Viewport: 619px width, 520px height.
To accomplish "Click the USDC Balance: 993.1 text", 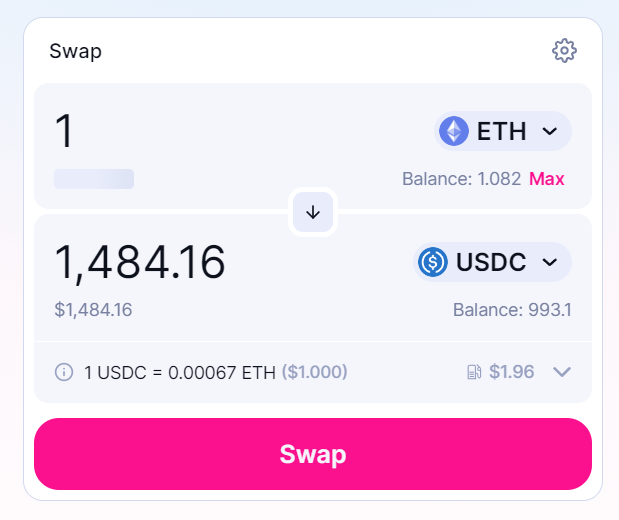I will [512, 309].
